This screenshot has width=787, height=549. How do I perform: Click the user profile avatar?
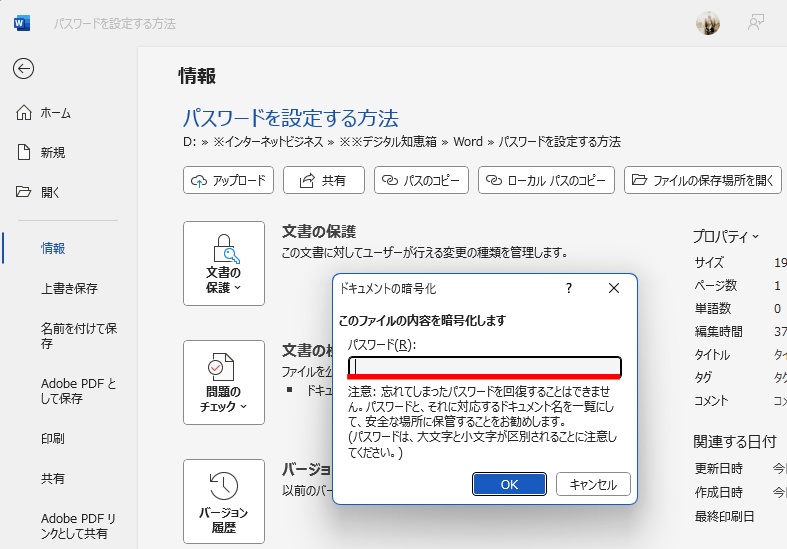click(x=708, y=23)
